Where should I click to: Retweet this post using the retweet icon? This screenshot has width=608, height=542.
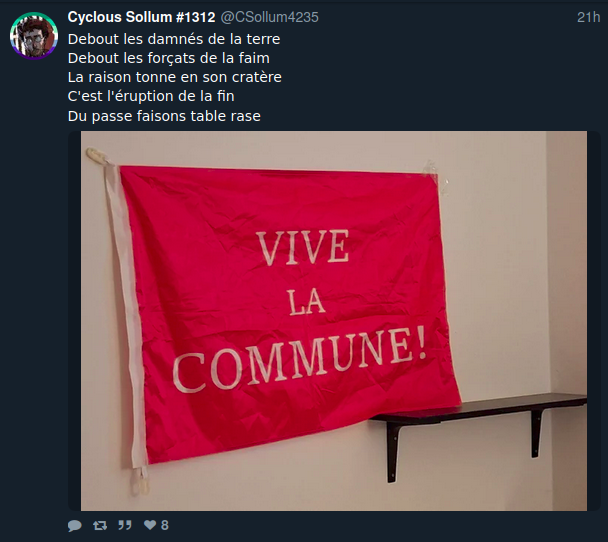(100, 525)
